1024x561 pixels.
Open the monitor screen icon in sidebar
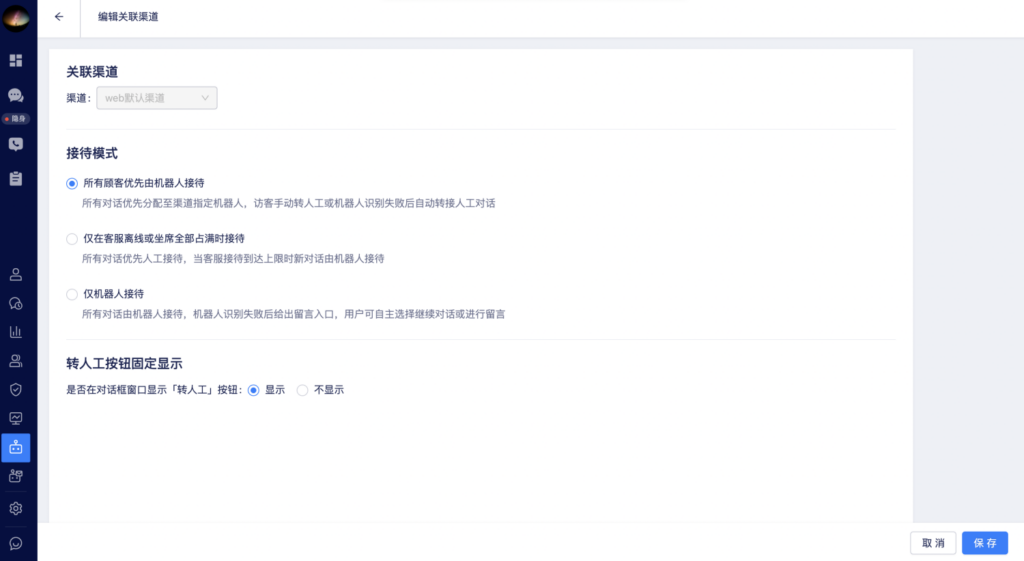click(x=16, y=418)
